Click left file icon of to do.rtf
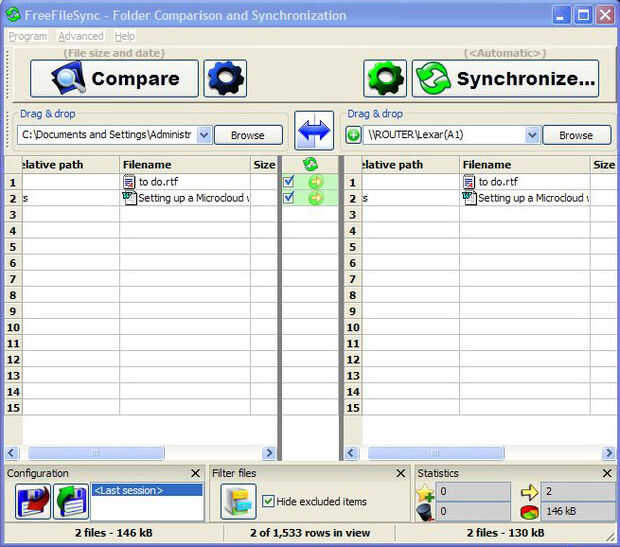620x547 pixels. pyautogui.click(x=129, y=182)
